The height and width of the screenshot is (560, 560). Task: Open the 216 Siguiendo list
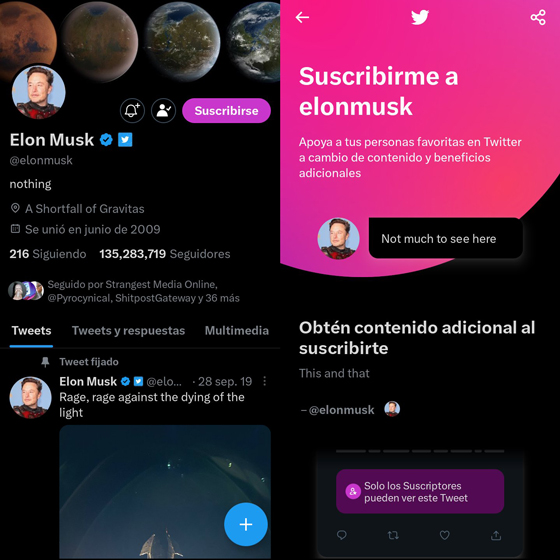click(48, 254)
